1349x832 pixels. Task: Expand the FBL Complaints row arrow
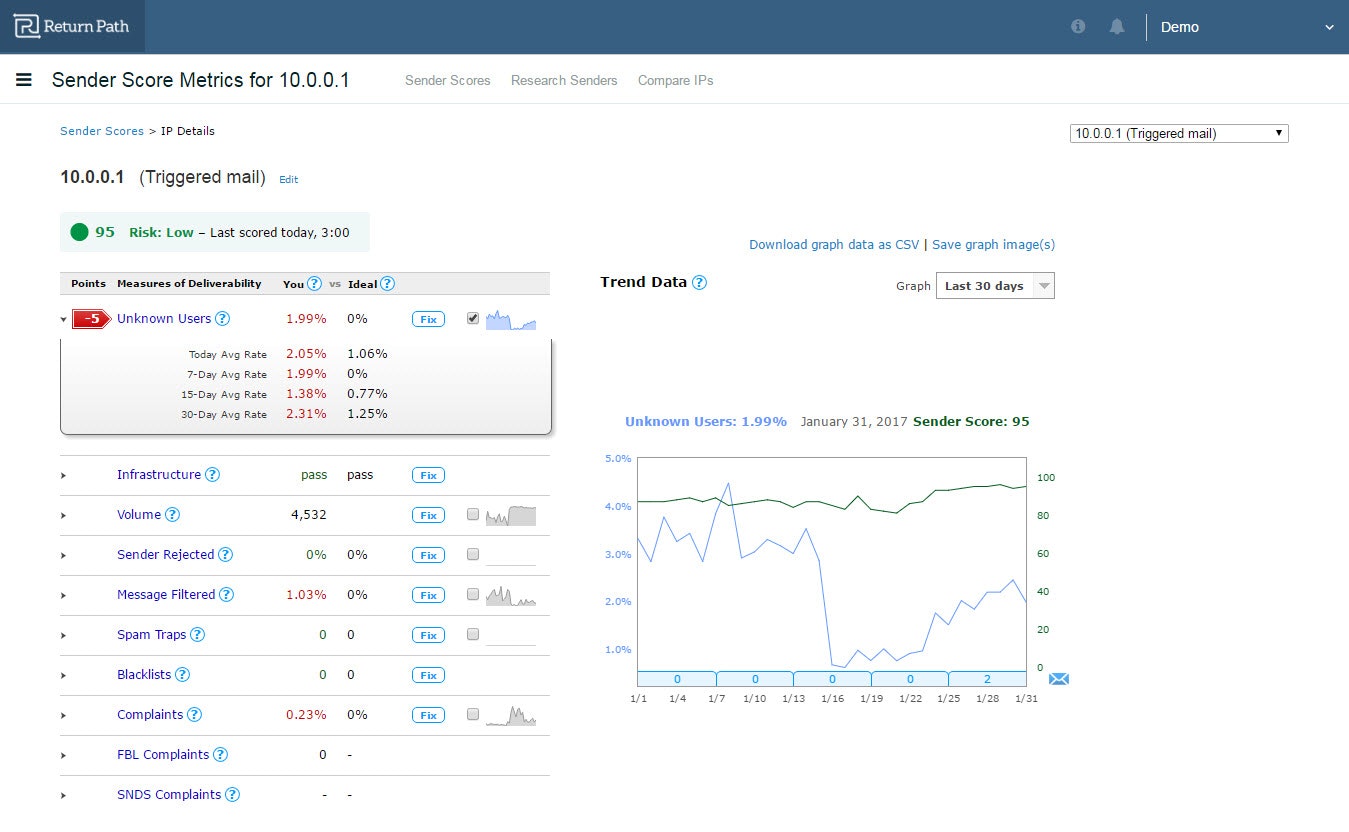click(63, 756)
